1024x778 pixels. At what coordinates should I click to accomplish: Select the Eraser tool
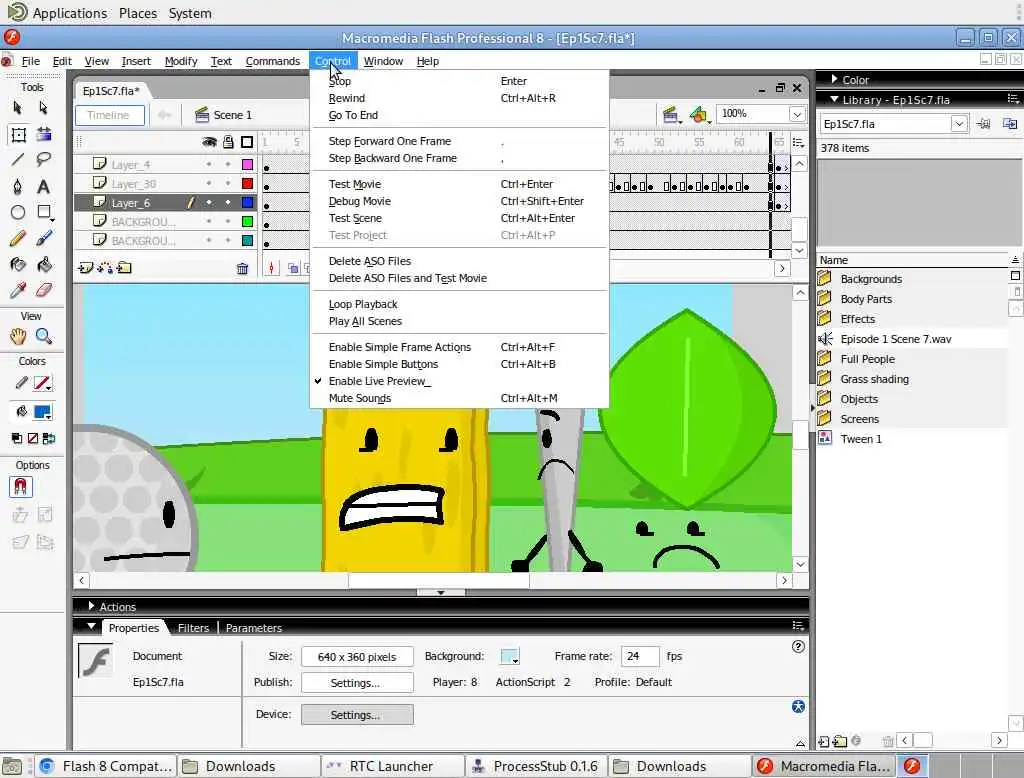click(43, 290)
